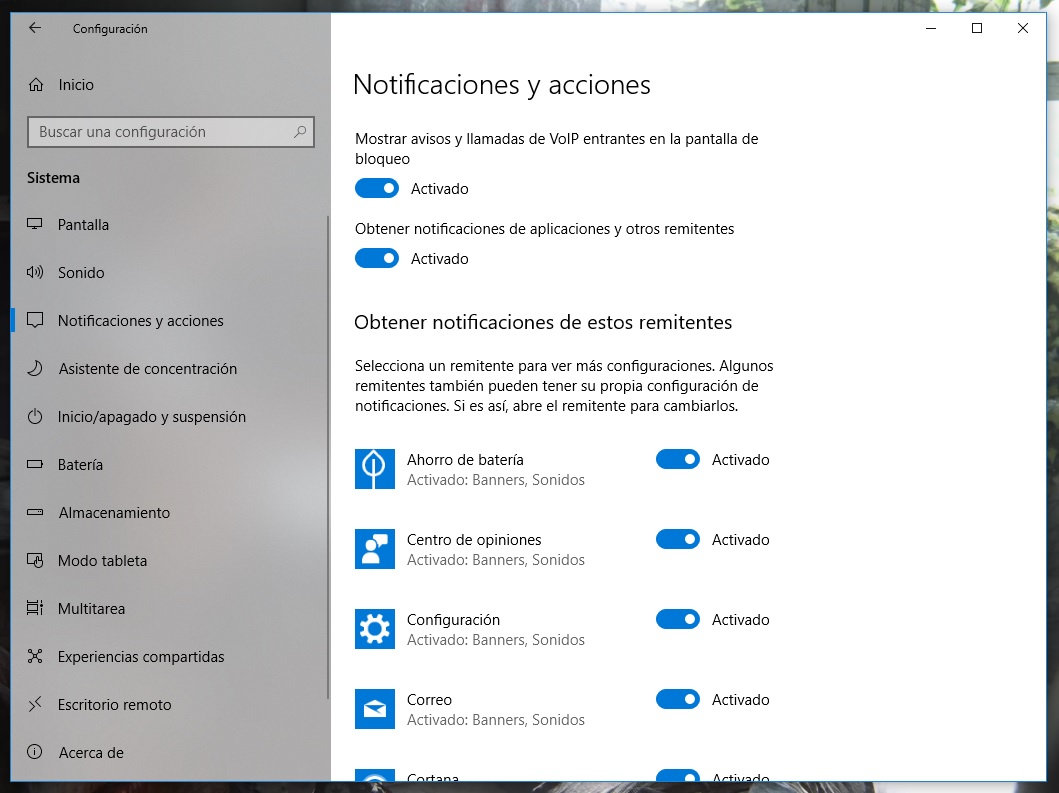Disable VoIP calls on lock screen toggle

pyautogui.click(x=377, y=189)
